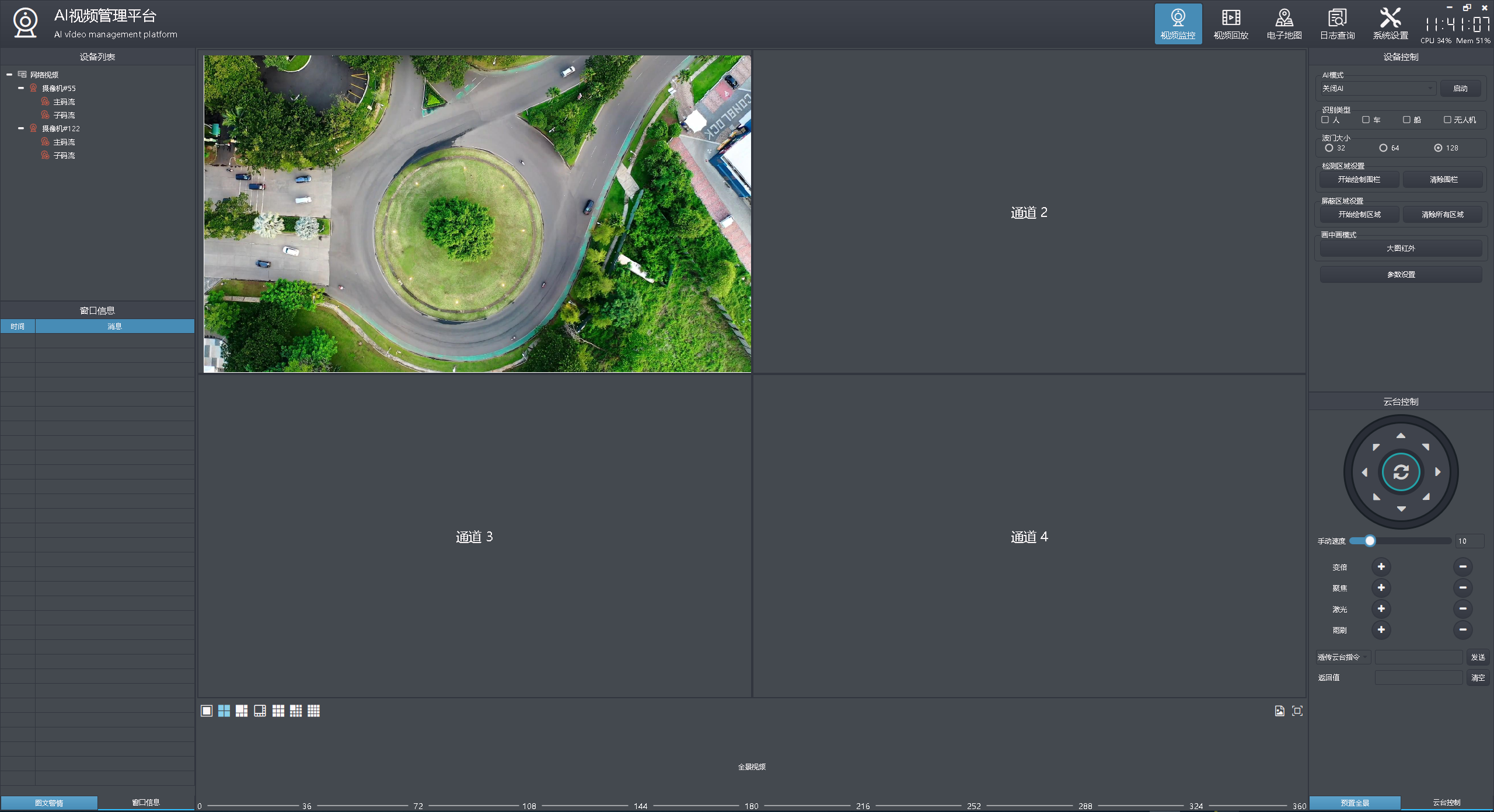1494x812 pixels.
Task: Switch to the 图文警情 tab
Action: click(x=49, y=803)
